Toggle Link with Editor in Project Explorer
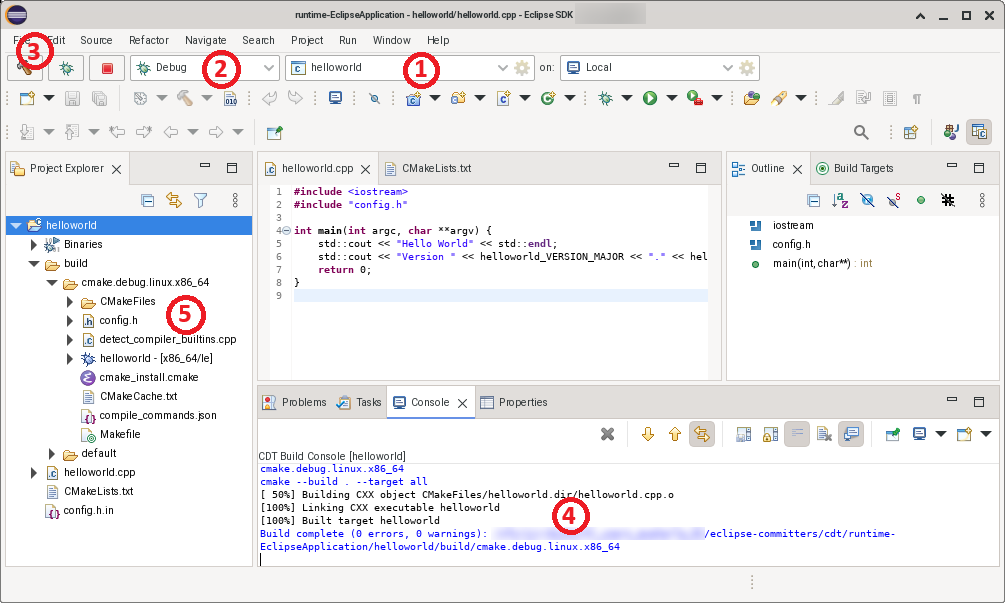 click(174, 201)
